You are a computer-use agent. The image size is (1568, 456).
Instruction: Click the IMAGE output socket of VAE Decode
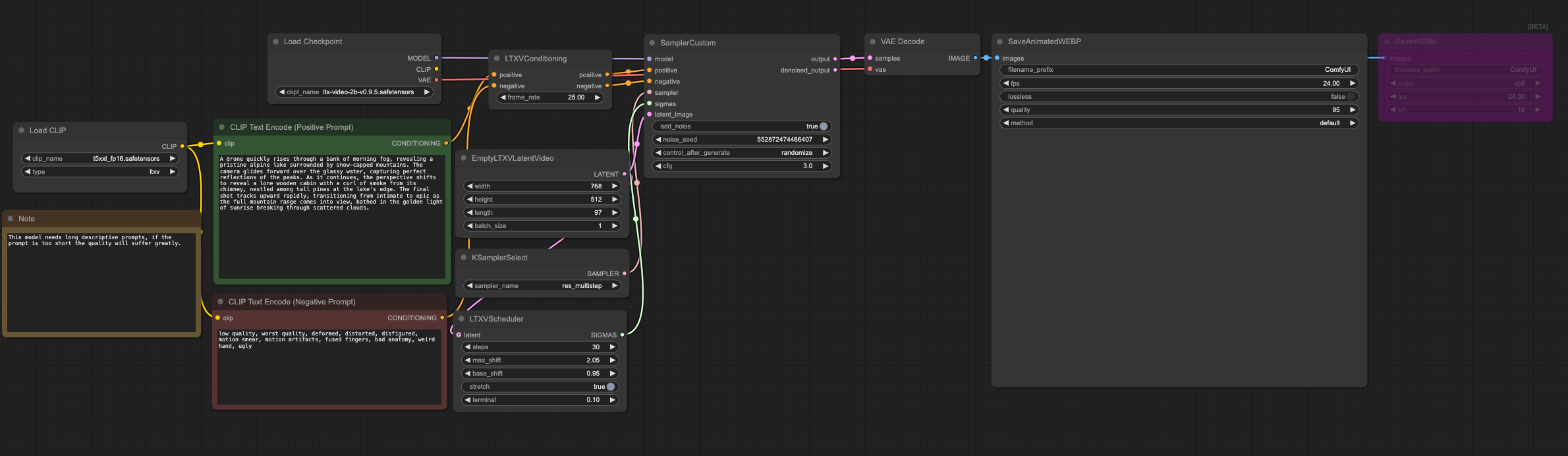(976, 58)
